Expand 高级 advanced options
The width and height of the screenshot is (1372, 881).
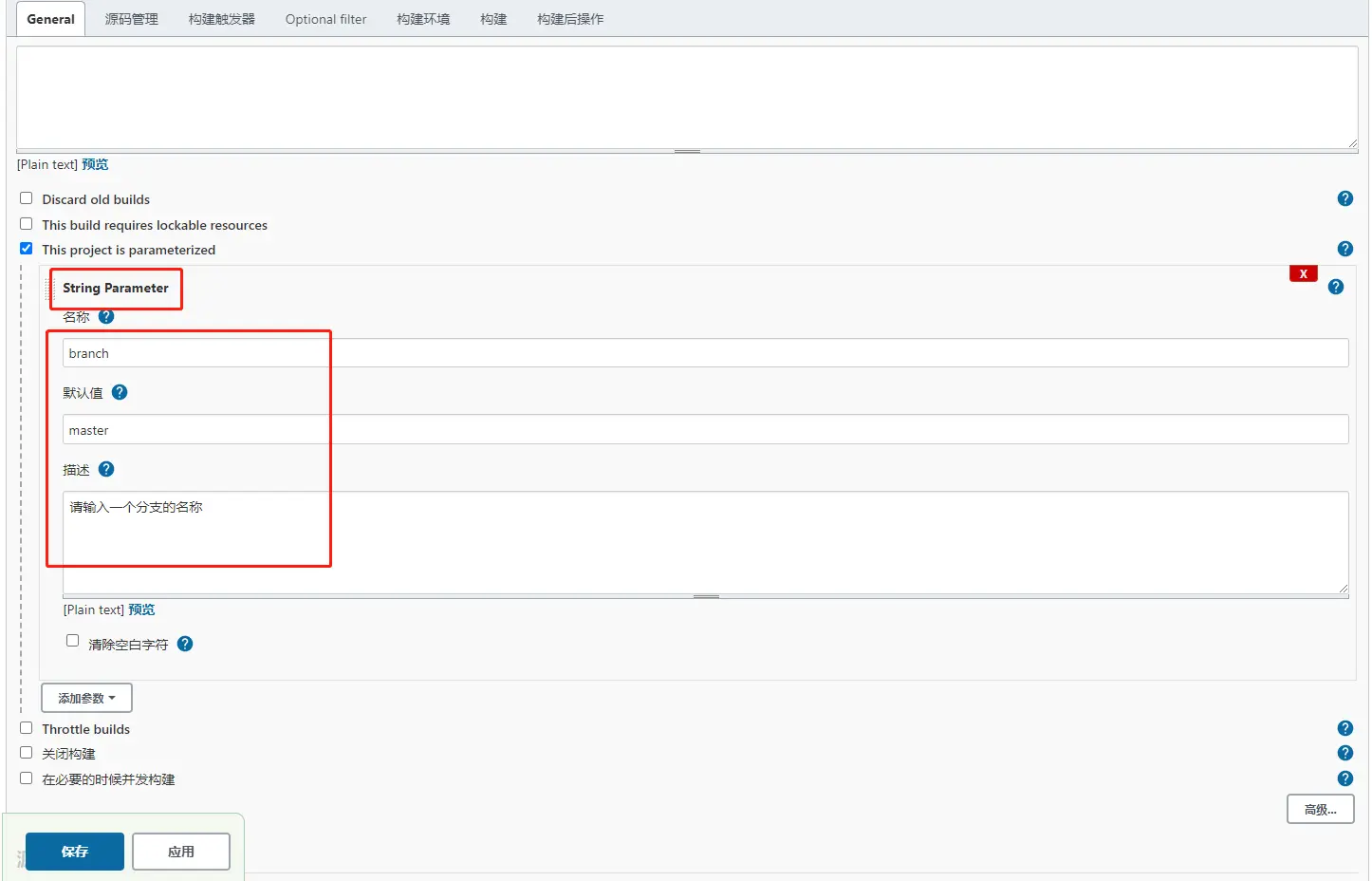pos(1319,809)
